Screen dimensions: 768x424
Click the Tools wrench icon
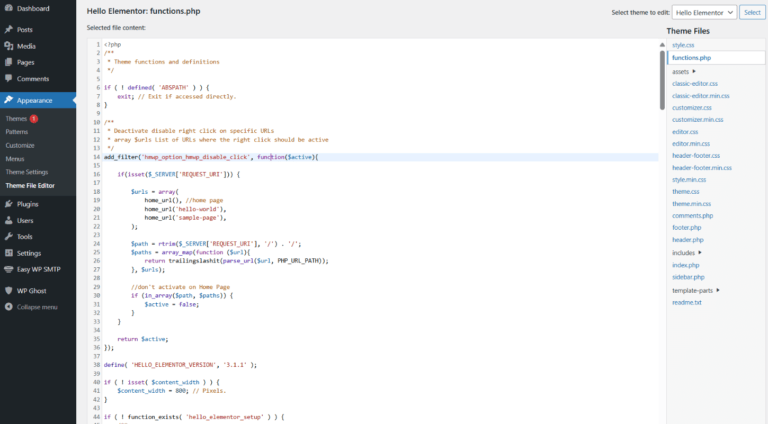coord(9,237)
